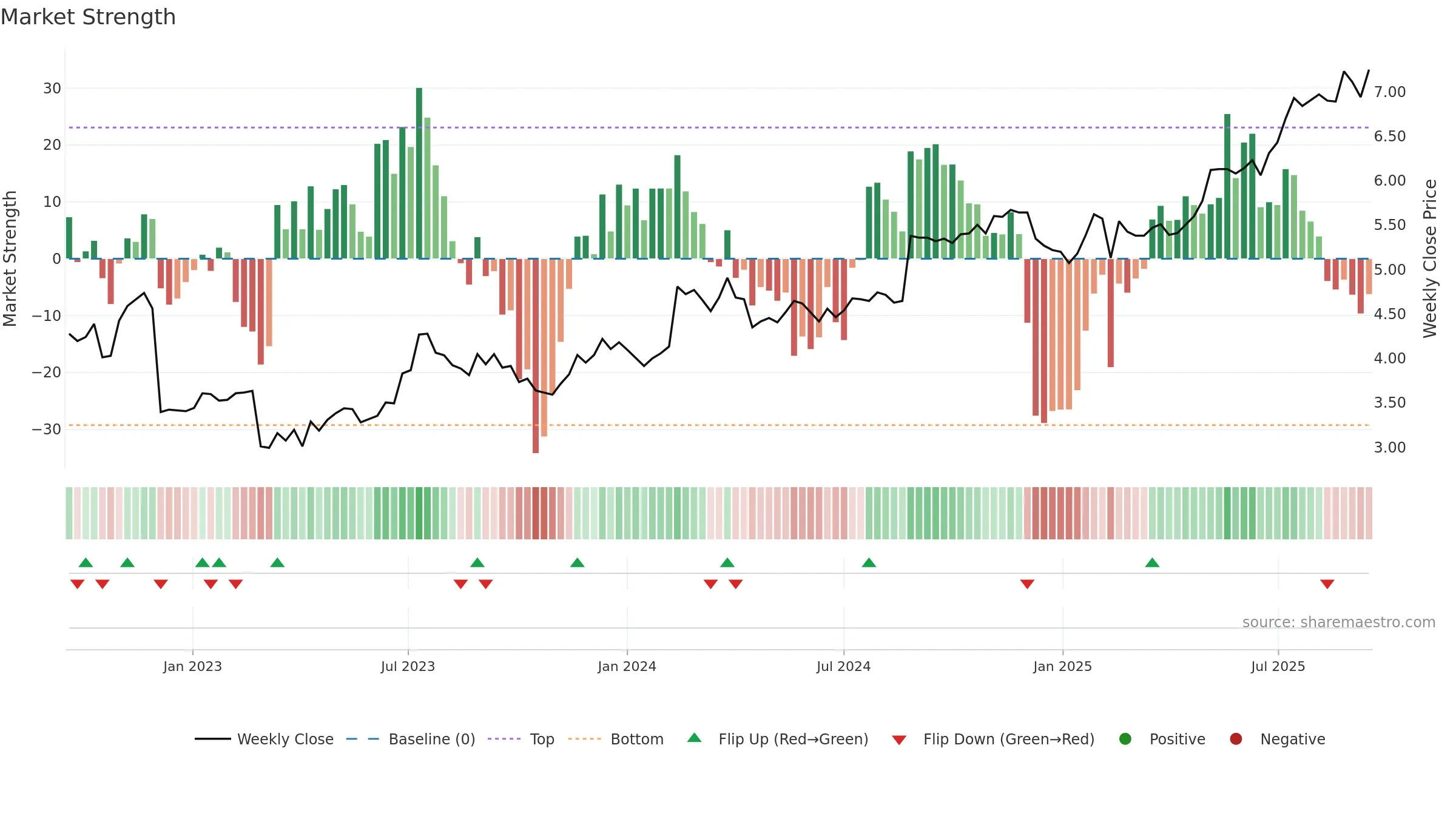Click the Jul 2023 axis label
This screenshot has width=1456, height=819.
click(x=408, y=666)
